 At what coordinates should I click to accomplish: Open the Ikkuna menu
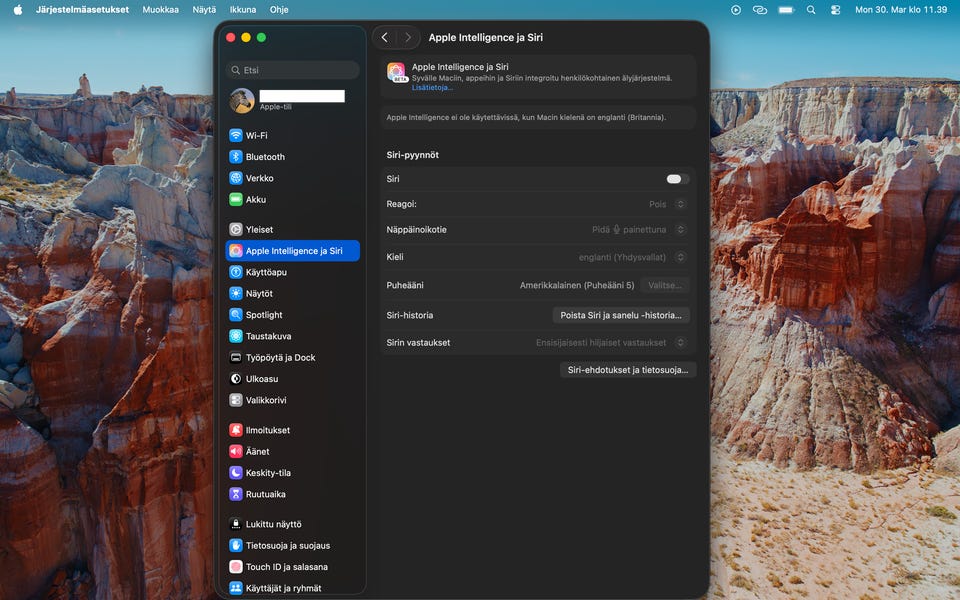pyautogui.click(x=243, y=10)
